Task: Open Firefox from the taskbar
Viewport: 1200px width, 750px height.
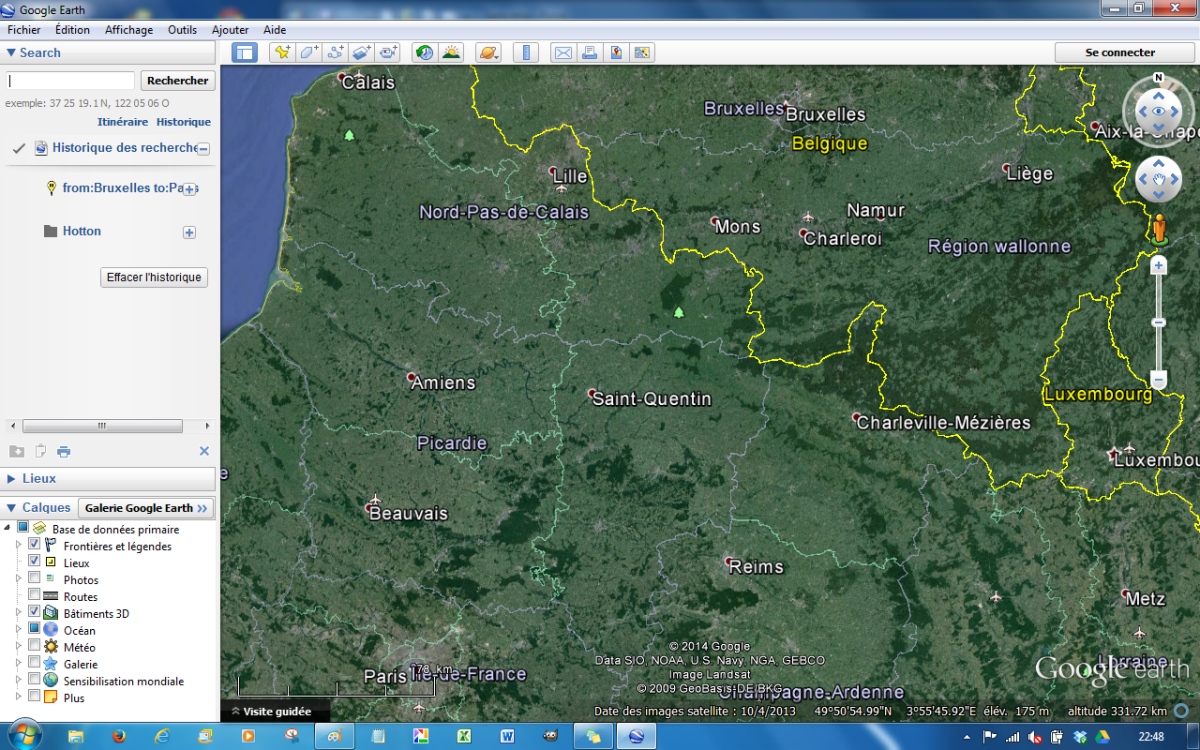Action: [x=119, y=736]
